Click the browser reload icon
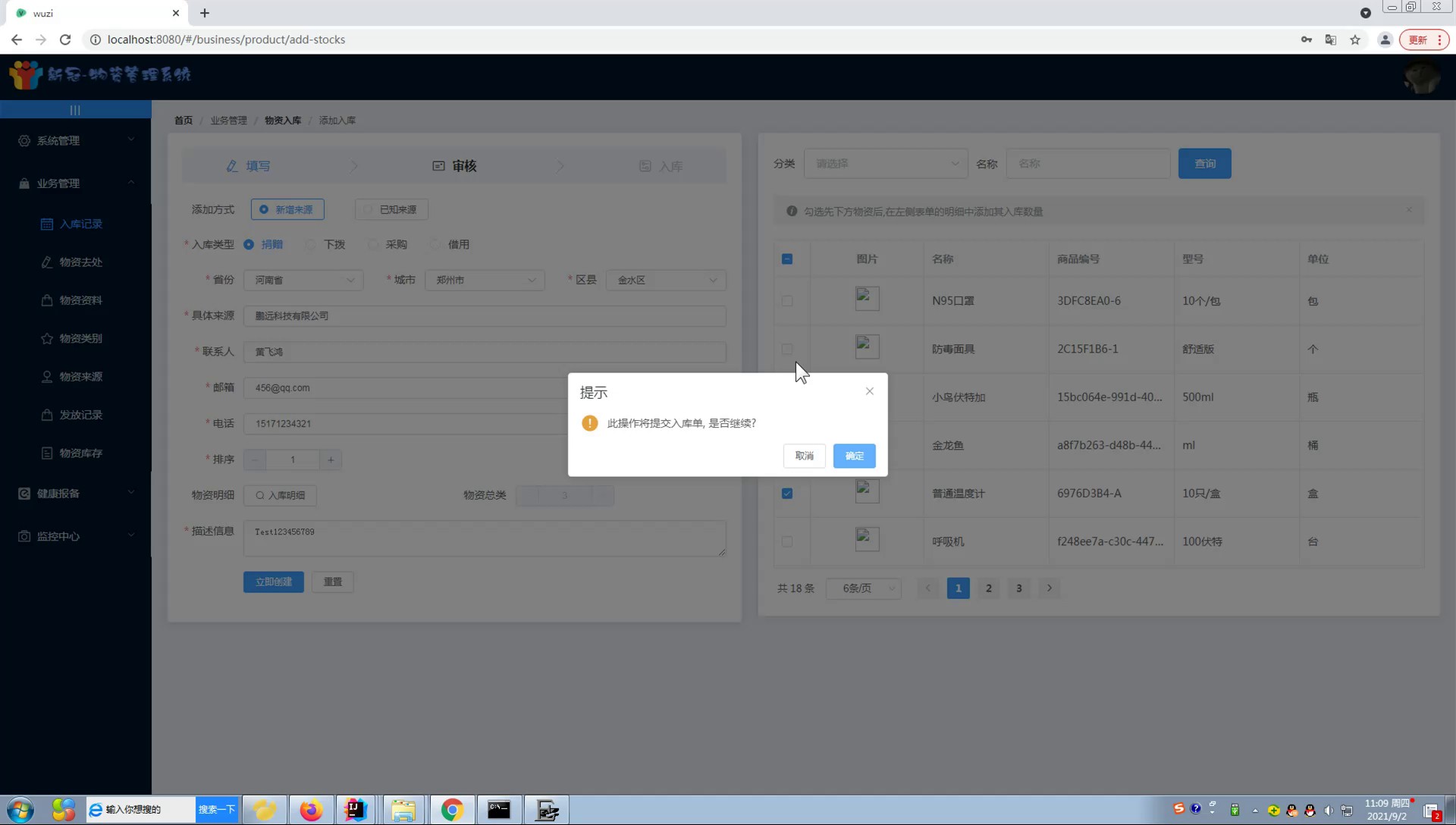The height and width of the screenshot is (825, 1456). pos(65,39)
